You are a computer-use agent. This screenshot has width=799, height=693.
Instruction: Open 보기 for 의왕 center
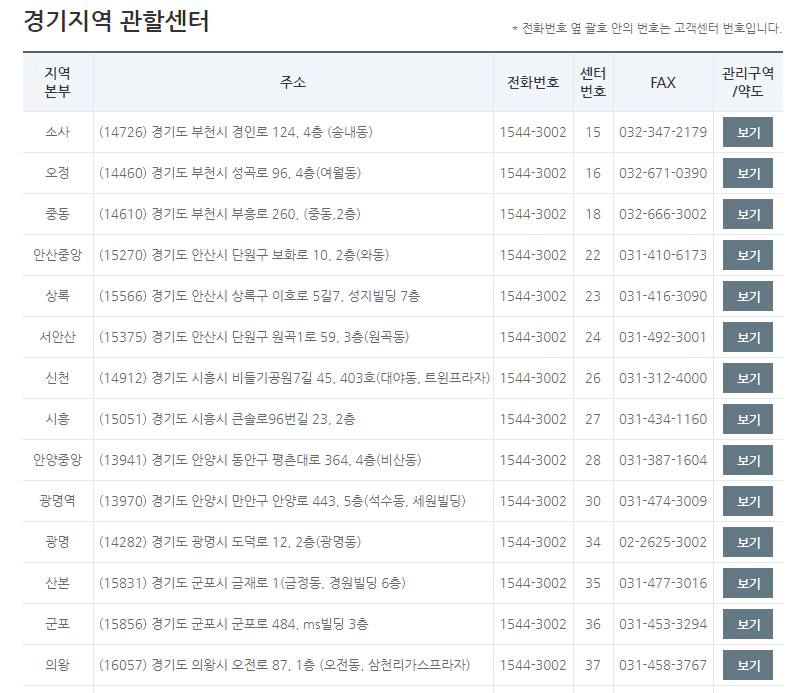click(x=748, y=665)
